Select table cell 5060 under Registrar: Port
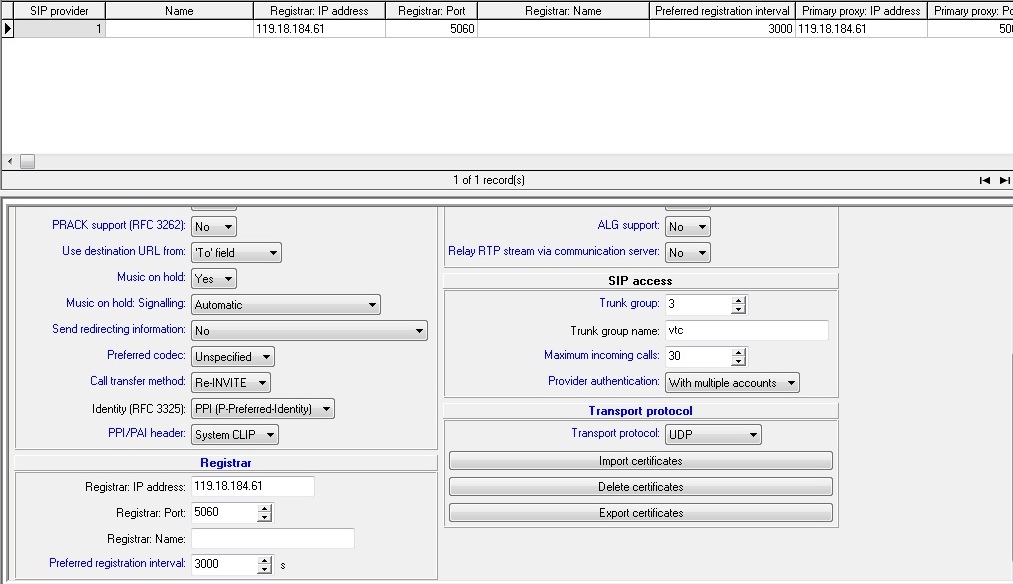1013x584 pixels. (x=432, y=28)
